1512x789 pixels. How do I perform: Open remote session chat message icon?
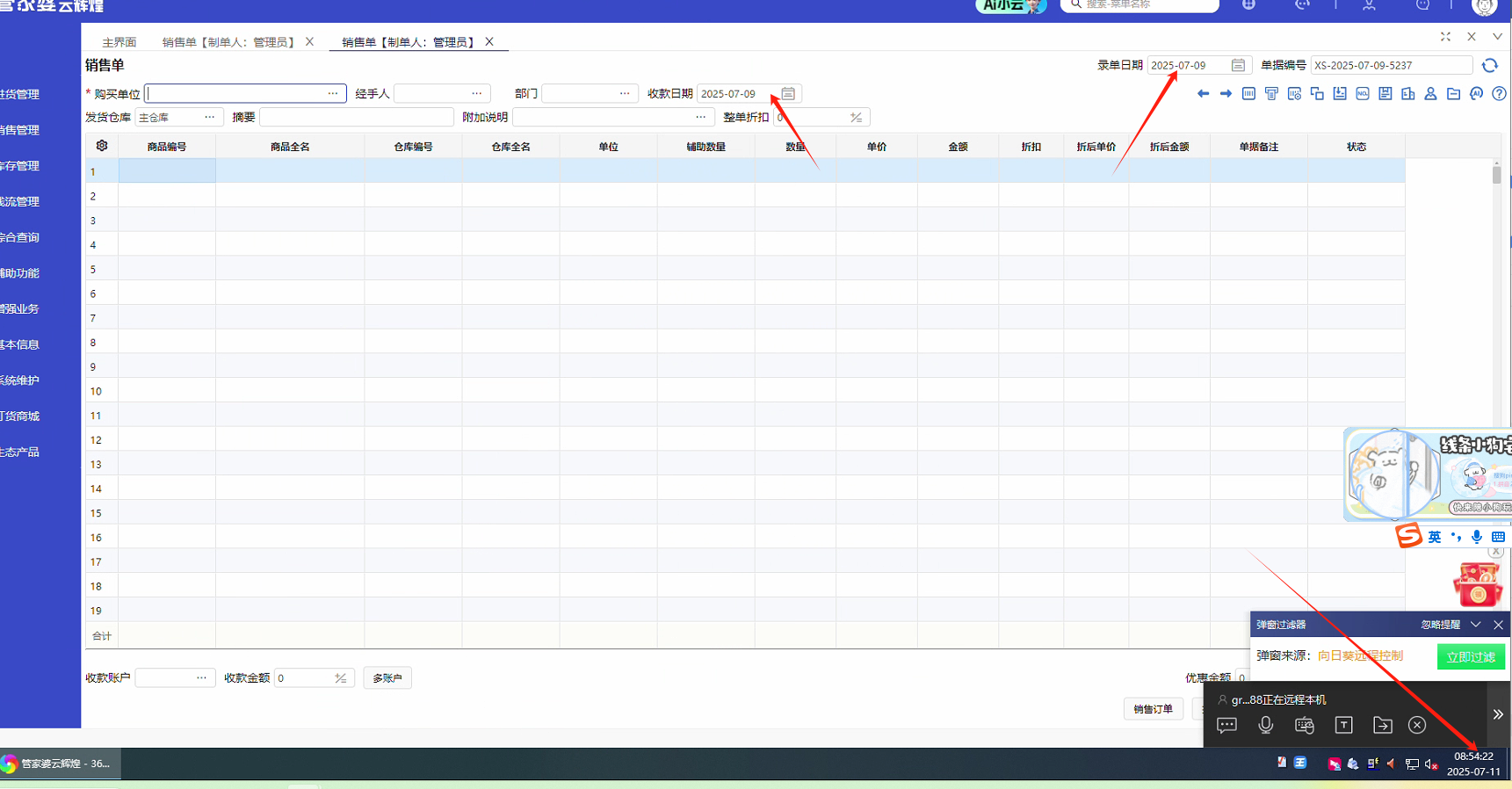point(1226,725)
